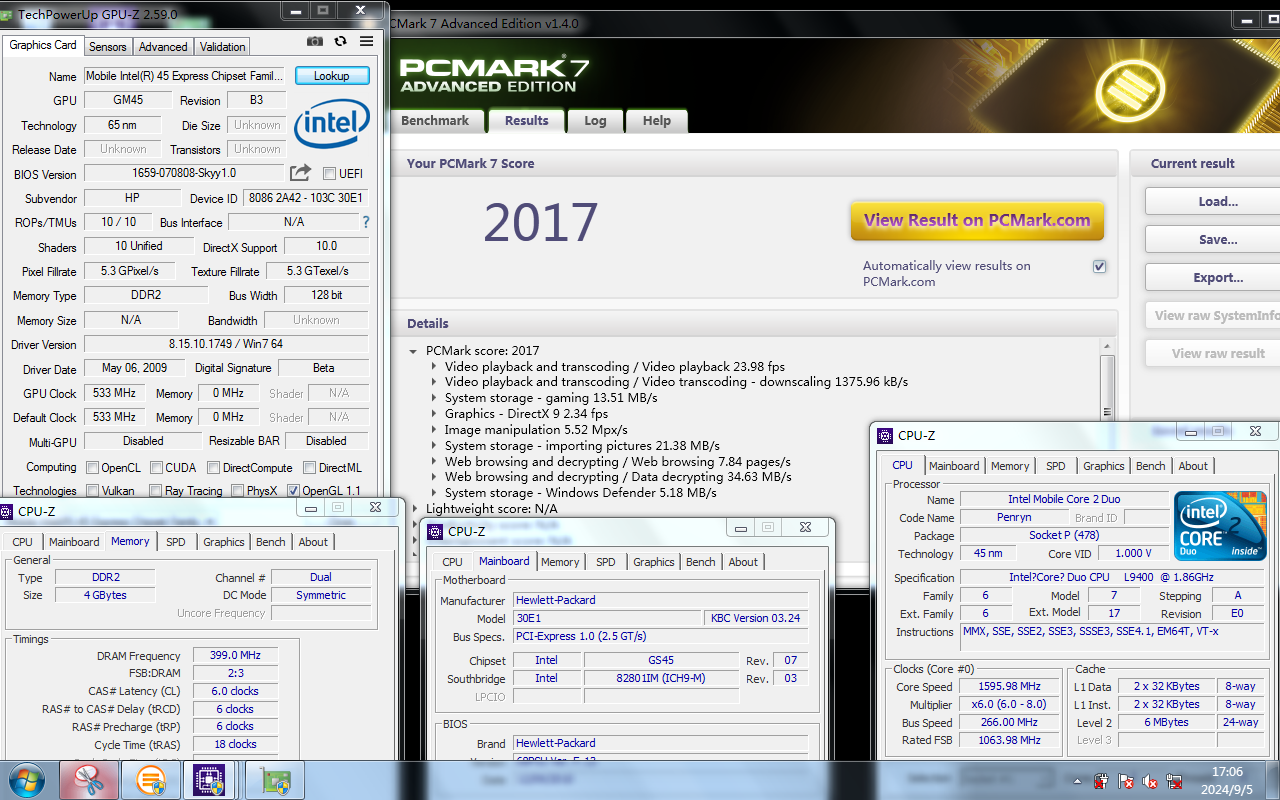1280x800 pixels.
Task: Toggle the UEFI checkbox in GPU-Z
Action: click(329, 174)
